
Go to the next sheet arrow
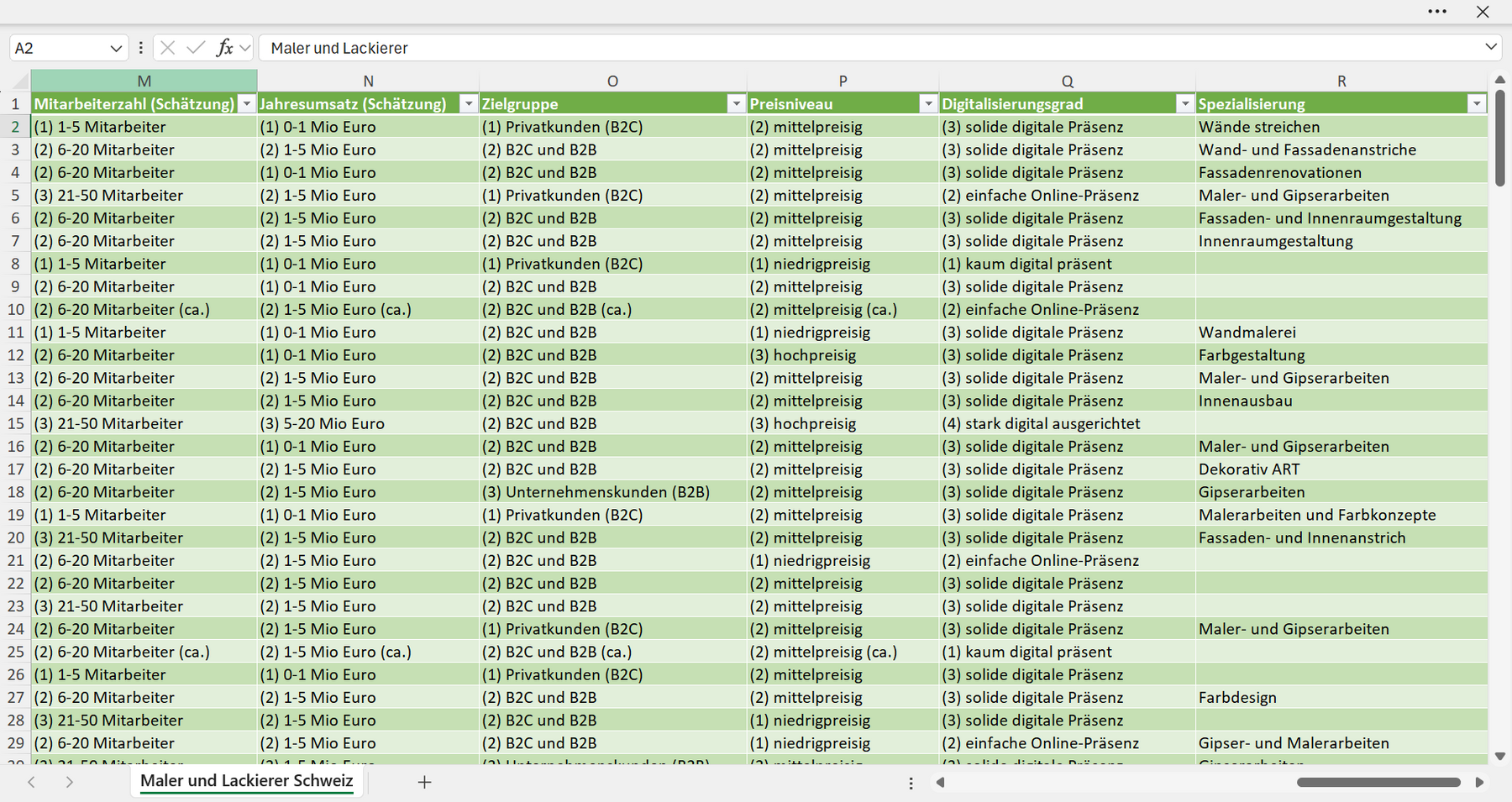coord(70,782)
